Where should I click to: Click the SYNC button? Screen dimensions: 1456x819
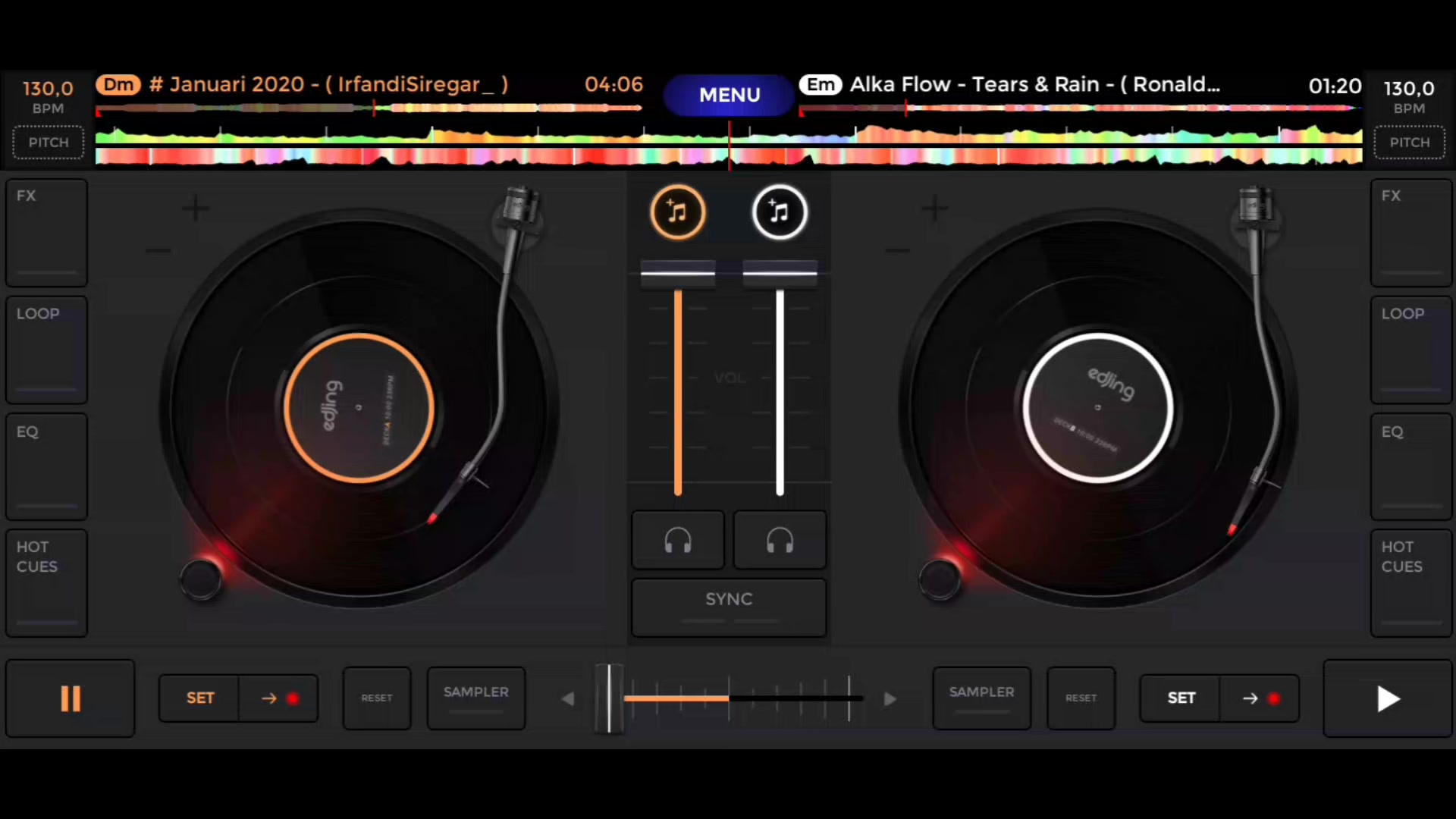click(x=729, y=607)
